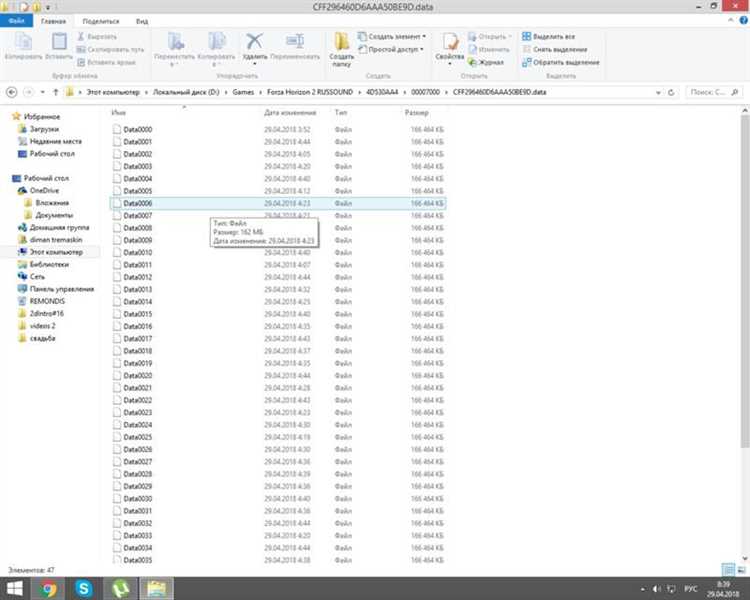Open the REMONDIS item in the navigation pane
The width and height of the screenshot is (750, 600).
click(41, 301)
